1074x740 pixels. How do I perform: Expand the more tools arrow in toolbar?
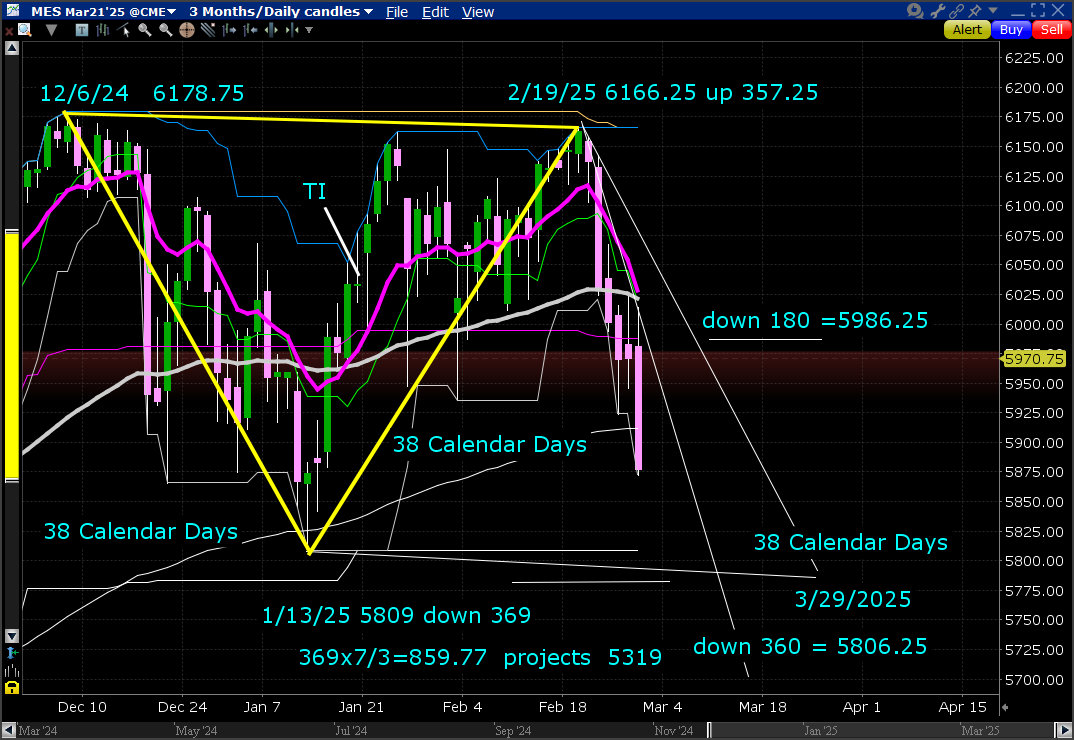pyautogui.click(x=309, y=30)
